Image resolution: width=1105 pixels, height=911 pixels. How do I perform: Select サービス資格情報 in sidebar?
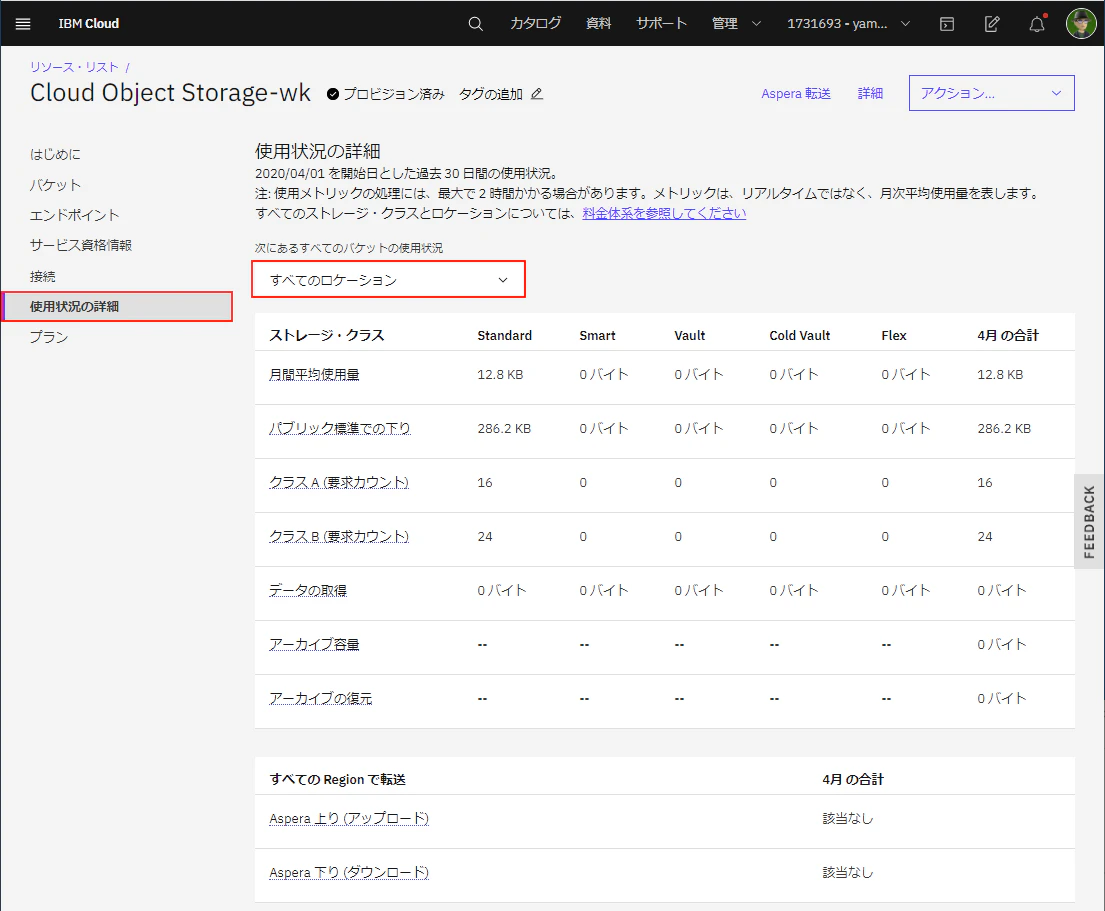click(80, 245)
